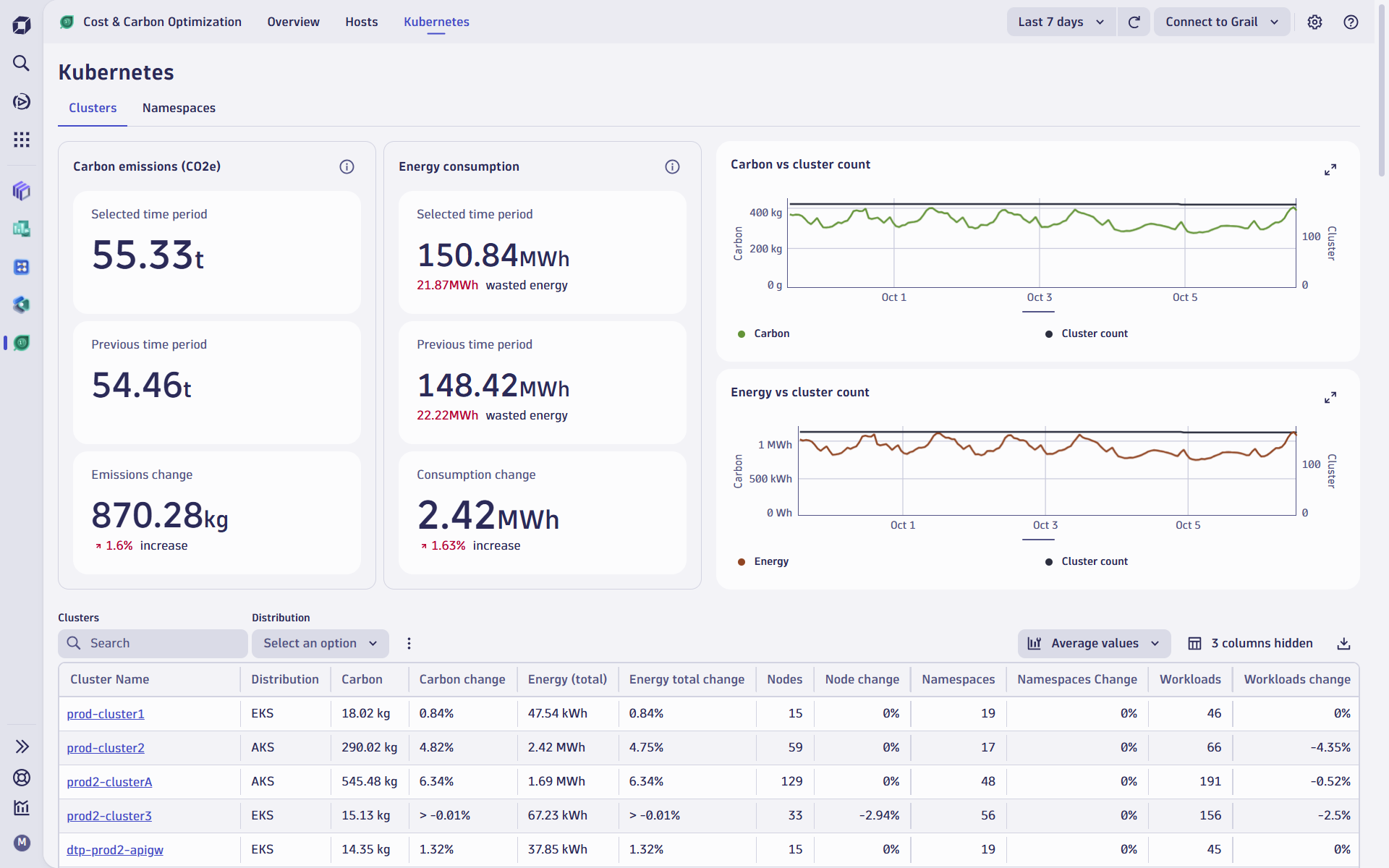Viewport: 1389px width, 868px height.
Task: Open the Average values dropdown above the table
Action: pyautogui.click(x=1092, y=643)
